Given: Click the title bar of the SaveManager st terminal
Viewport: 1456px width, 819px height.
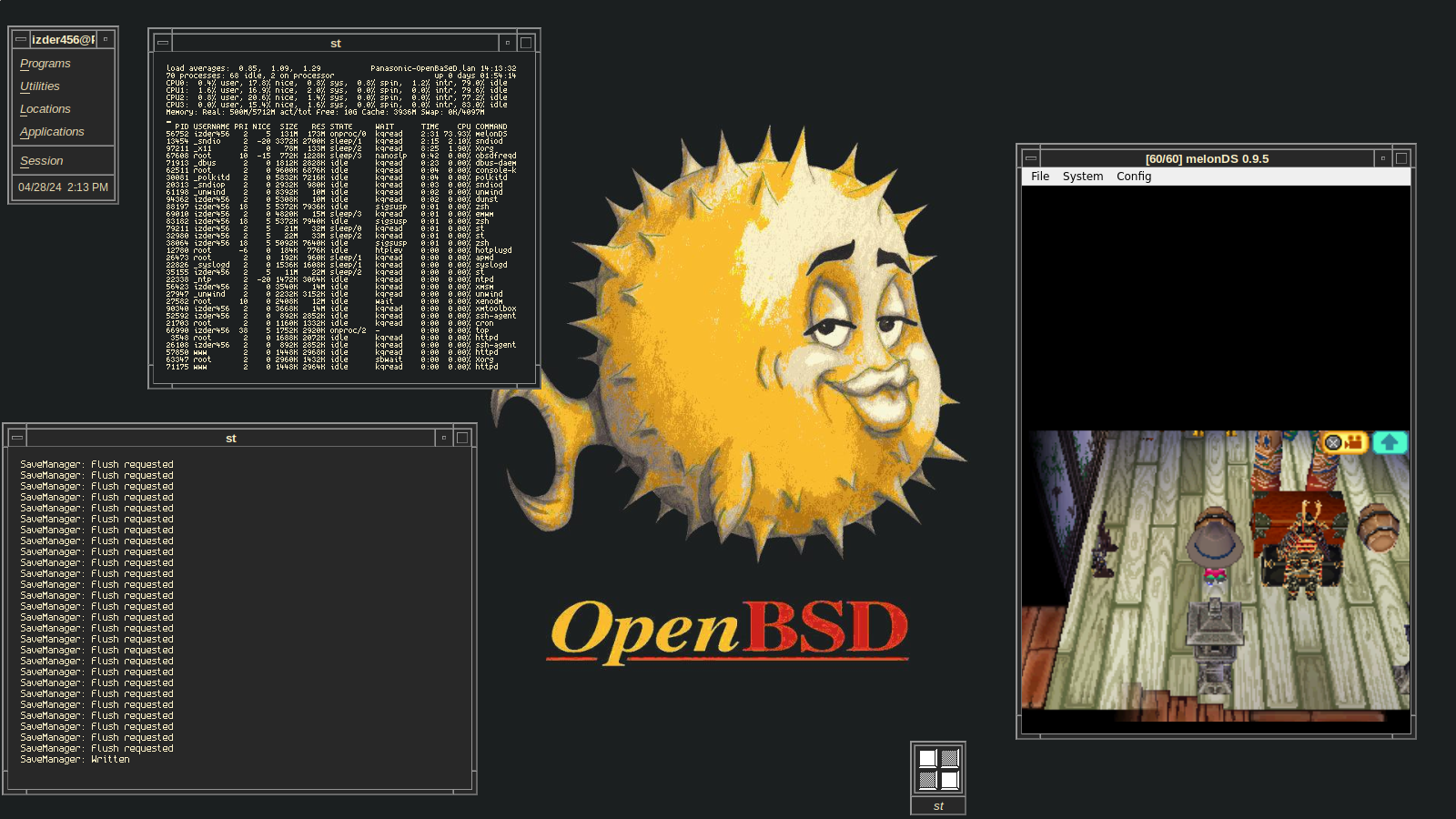Looking at the screenshot, I should (231, 438).
